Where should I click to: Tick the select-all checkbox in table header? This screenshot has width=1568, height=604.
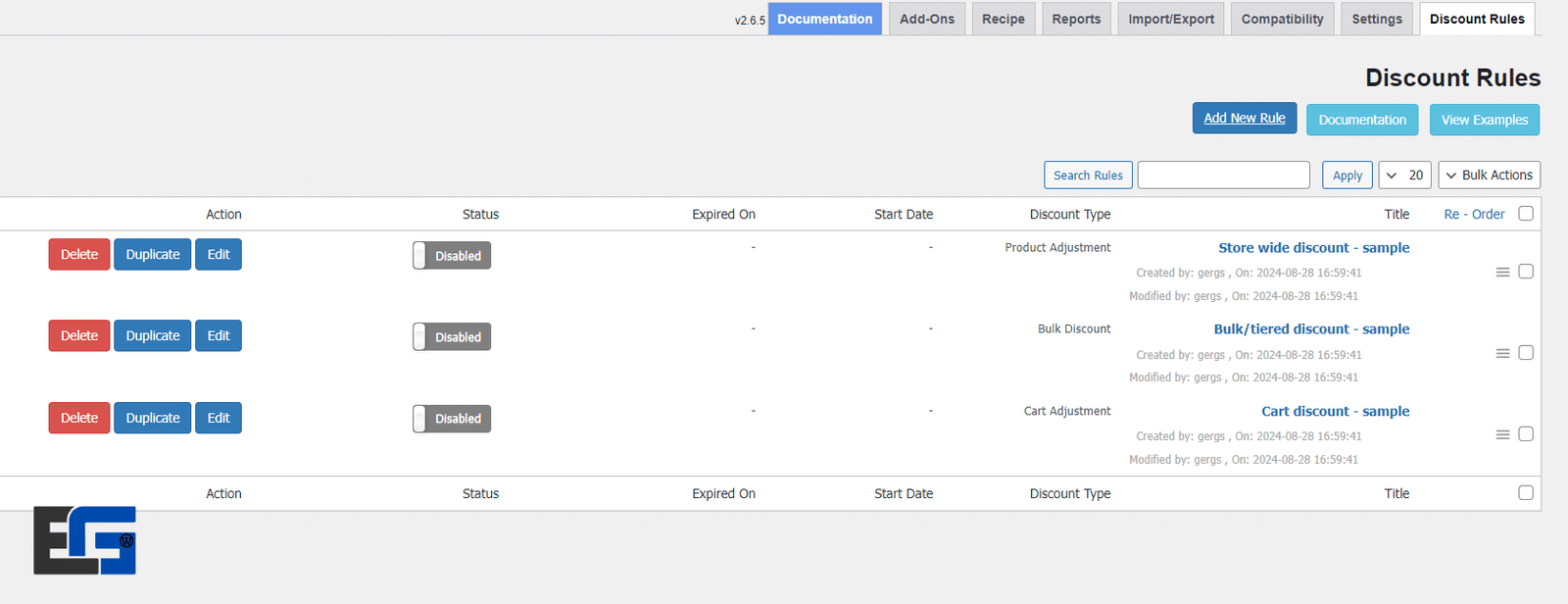1526,214
